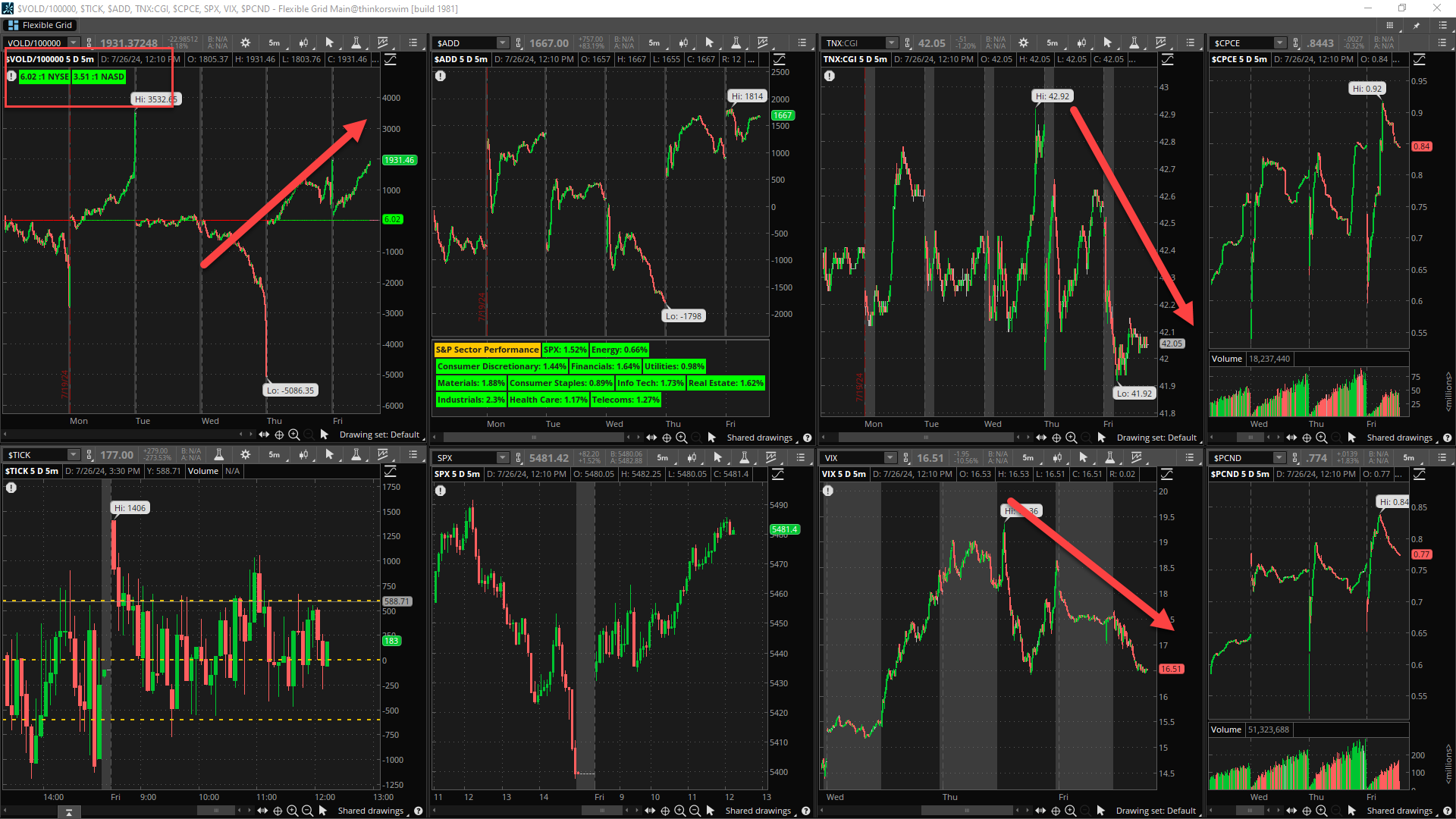Click the zoom-in magnifier below the $VOLD chart
This screenshot has height=819, width=1456.
tap(294, 435)
